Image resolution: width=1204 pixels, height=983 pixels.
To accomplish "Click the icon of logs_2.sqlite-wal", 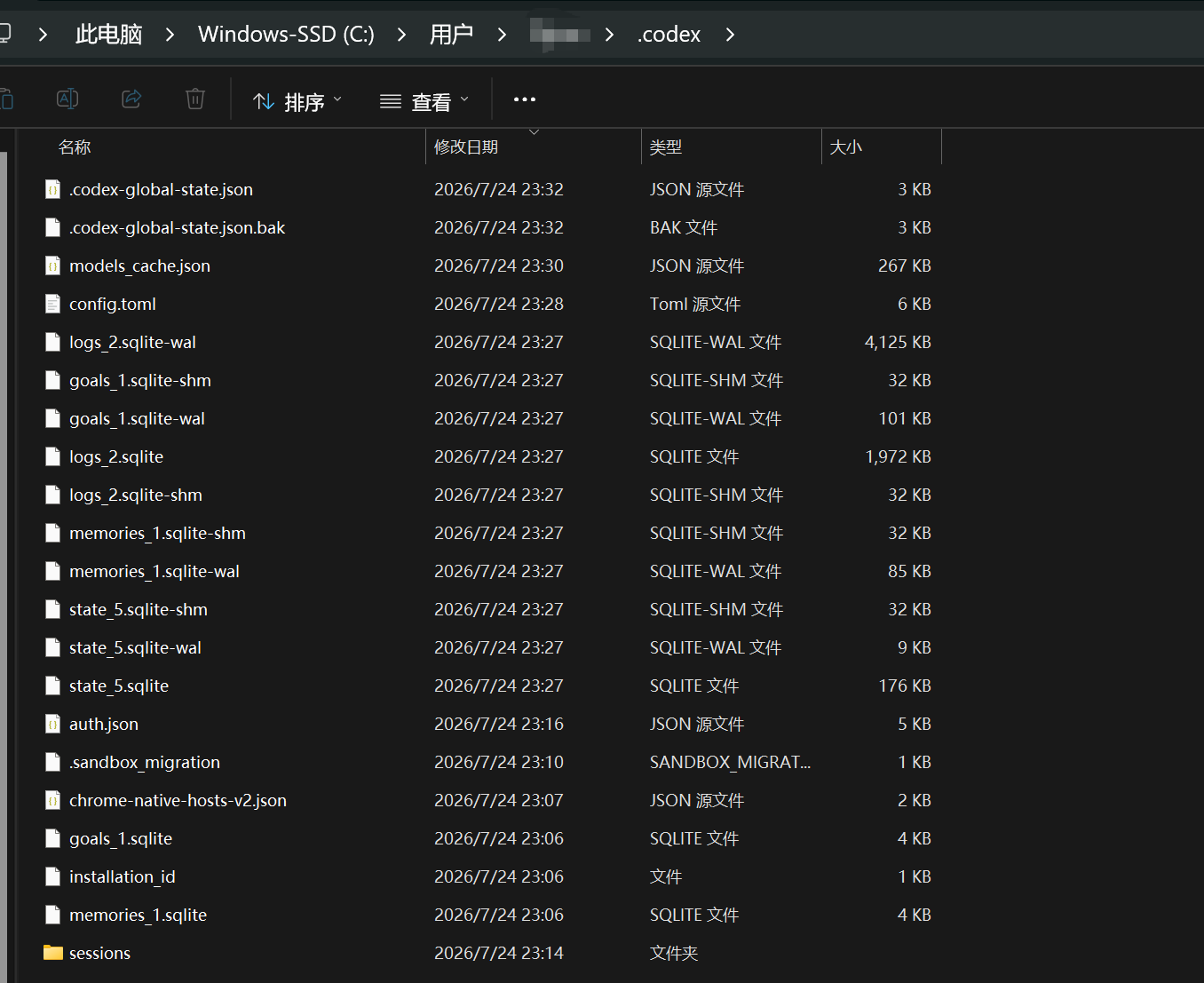I will [x=53, y=342].
